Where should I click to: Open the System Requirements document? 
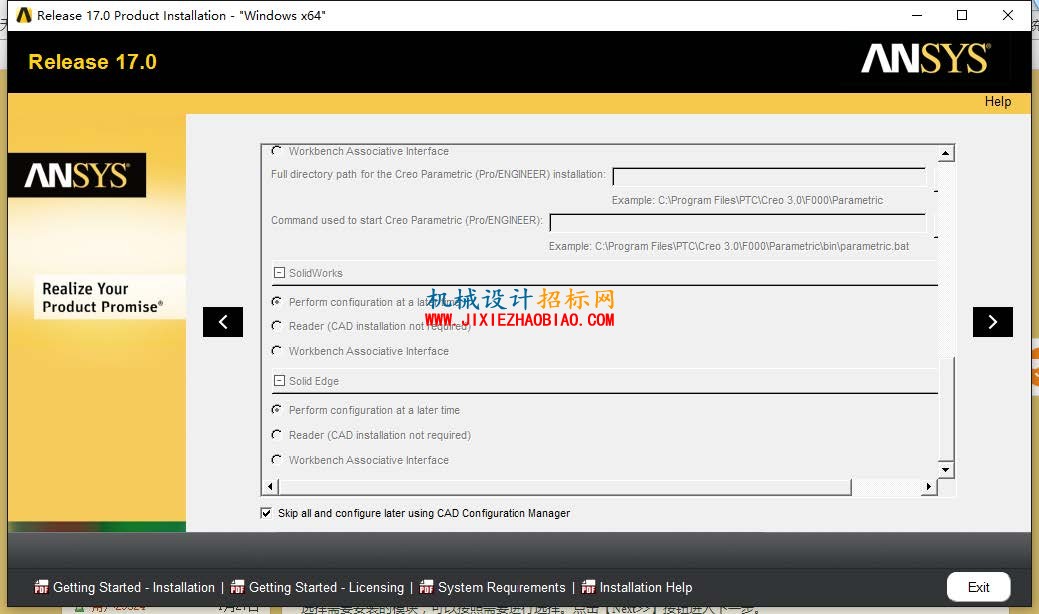[502, 588]
